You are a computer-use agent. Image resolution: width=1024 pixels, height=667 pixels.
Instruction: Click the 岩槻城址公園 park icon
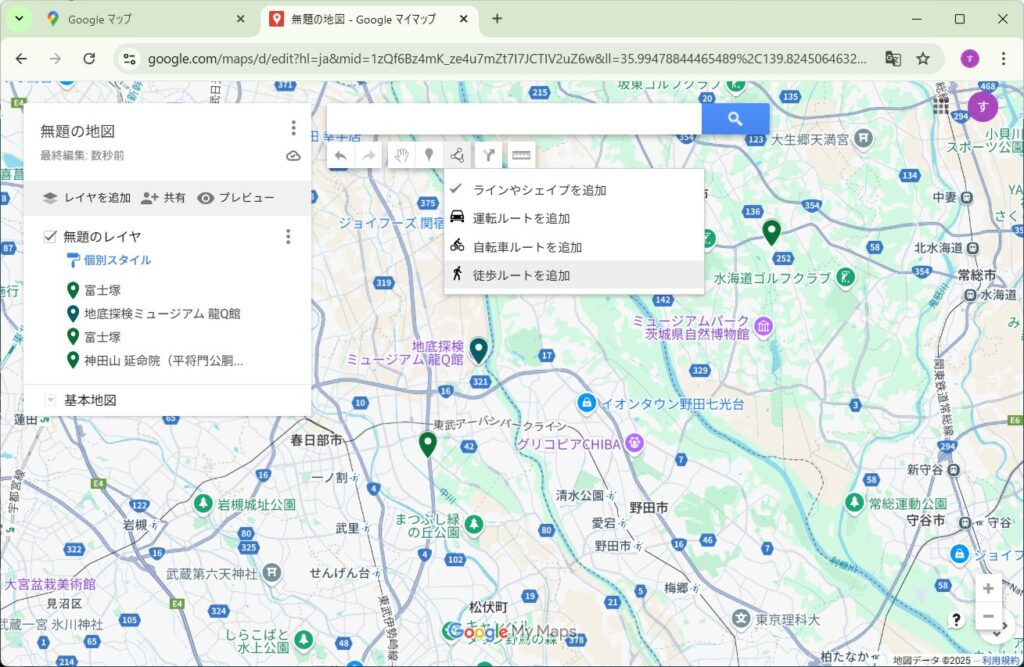[203, 504]
